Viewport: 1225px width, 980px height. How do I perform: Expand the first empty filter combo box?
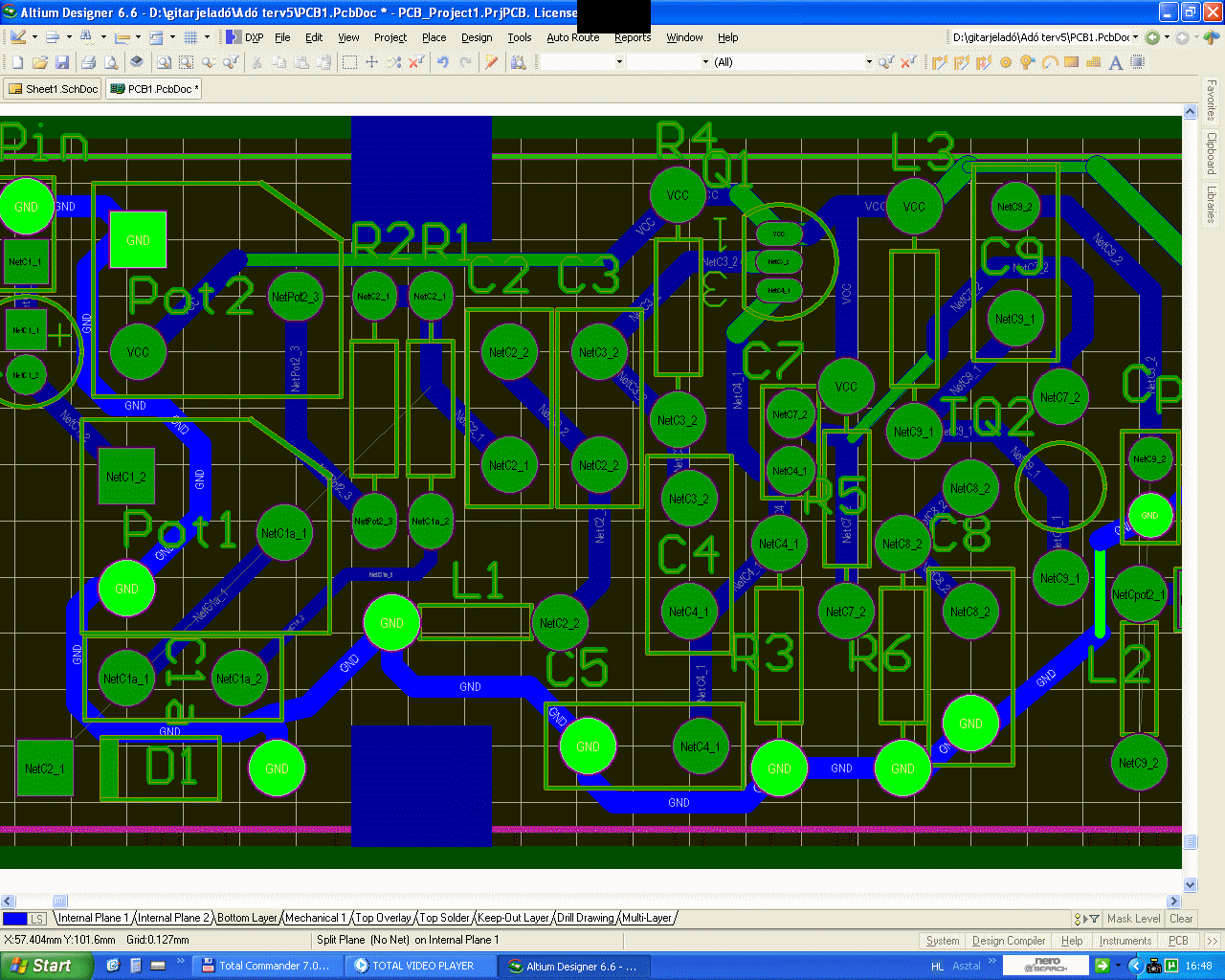619,62
